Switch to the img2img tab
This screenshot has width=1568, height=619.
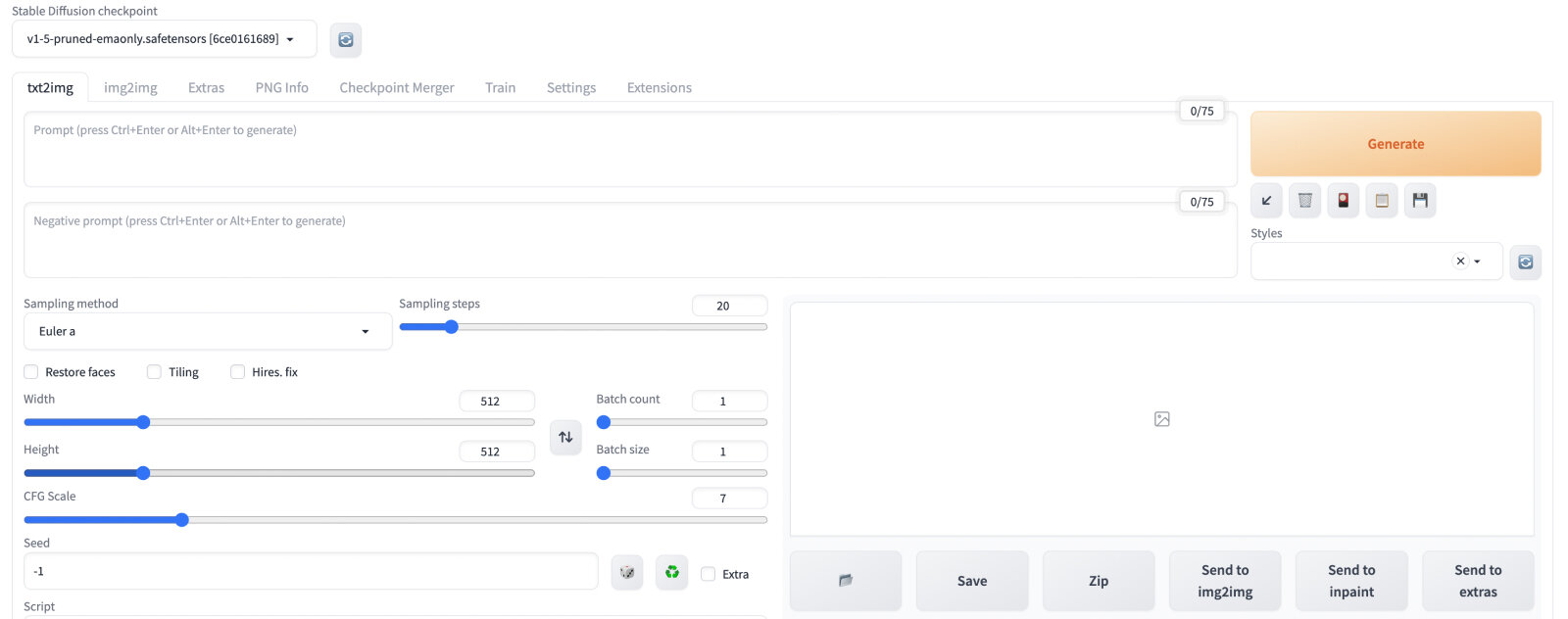[x=130, y=87]
